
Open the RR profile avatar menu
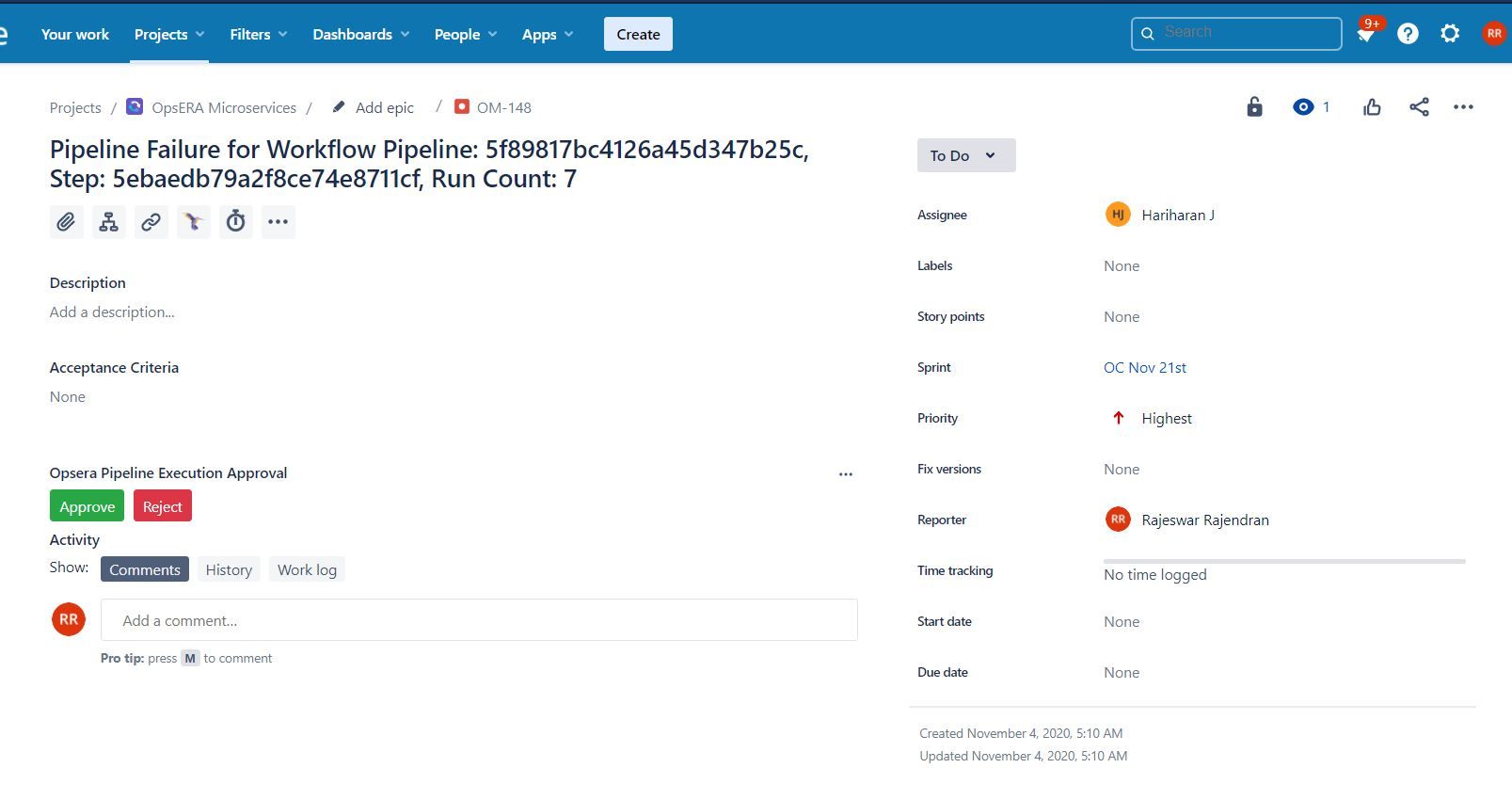[1494, 34]
